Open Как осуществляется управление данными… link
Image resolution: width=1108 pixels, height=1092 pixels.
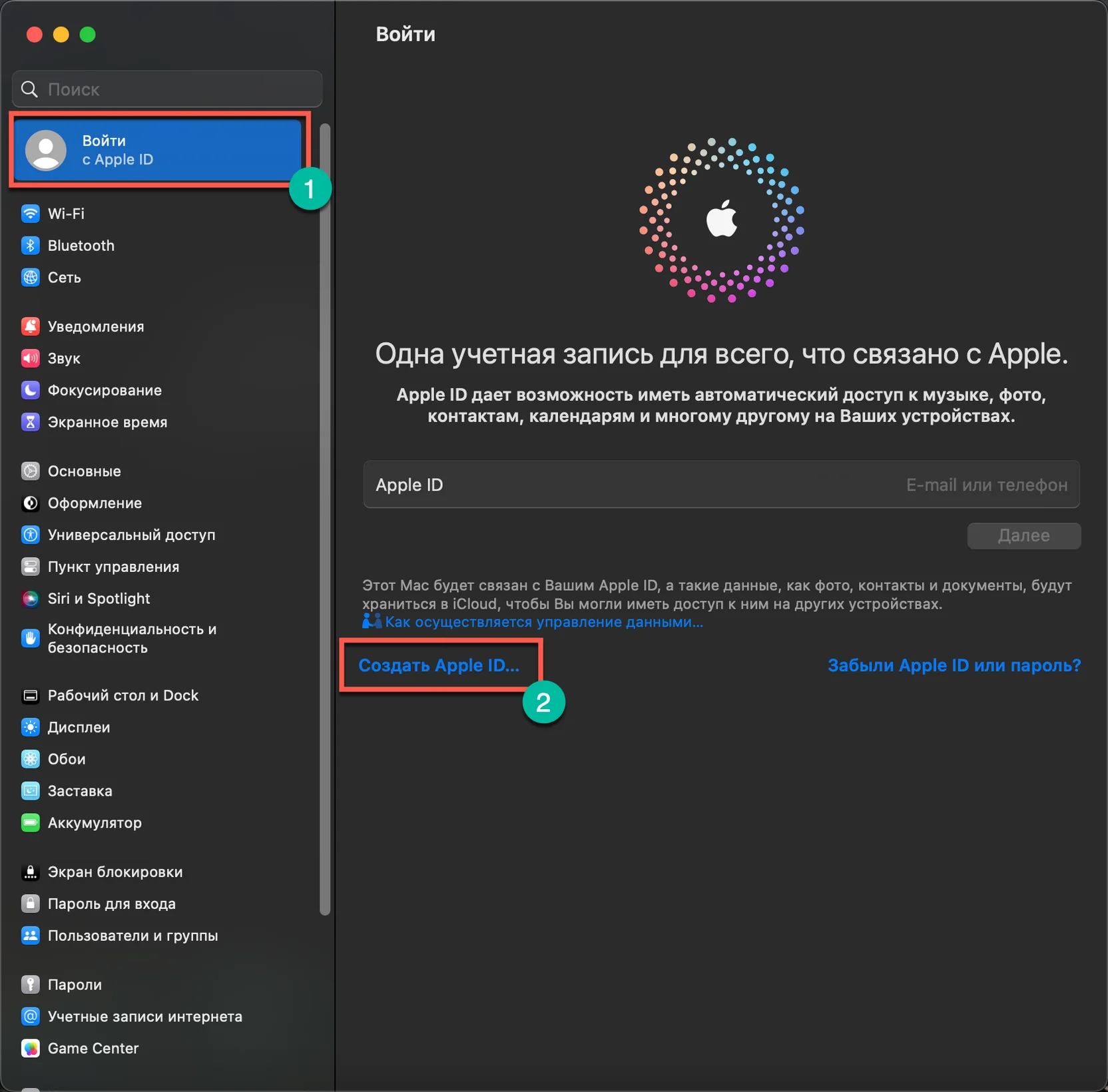coord(544,622)
